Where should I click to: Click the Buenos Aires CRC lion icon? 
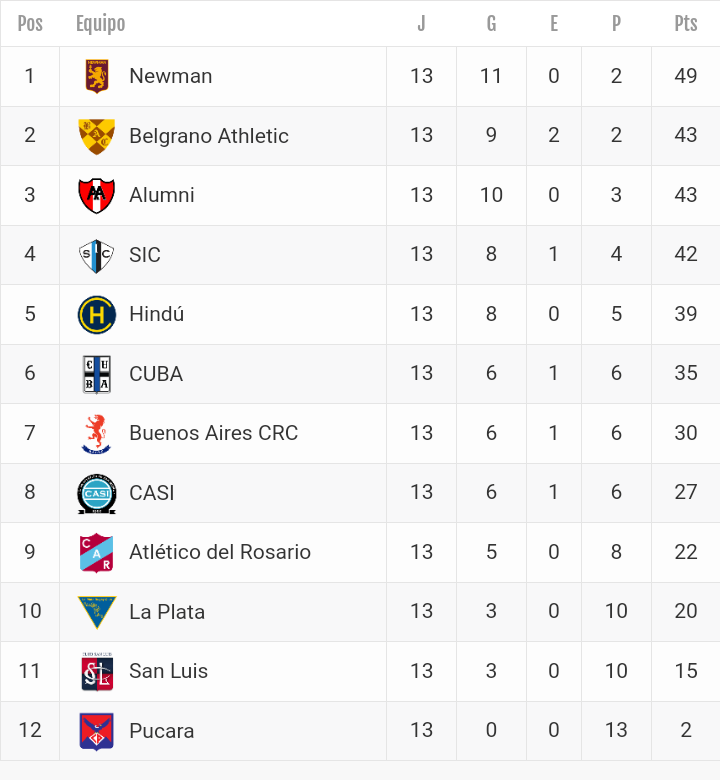point(97,433)
